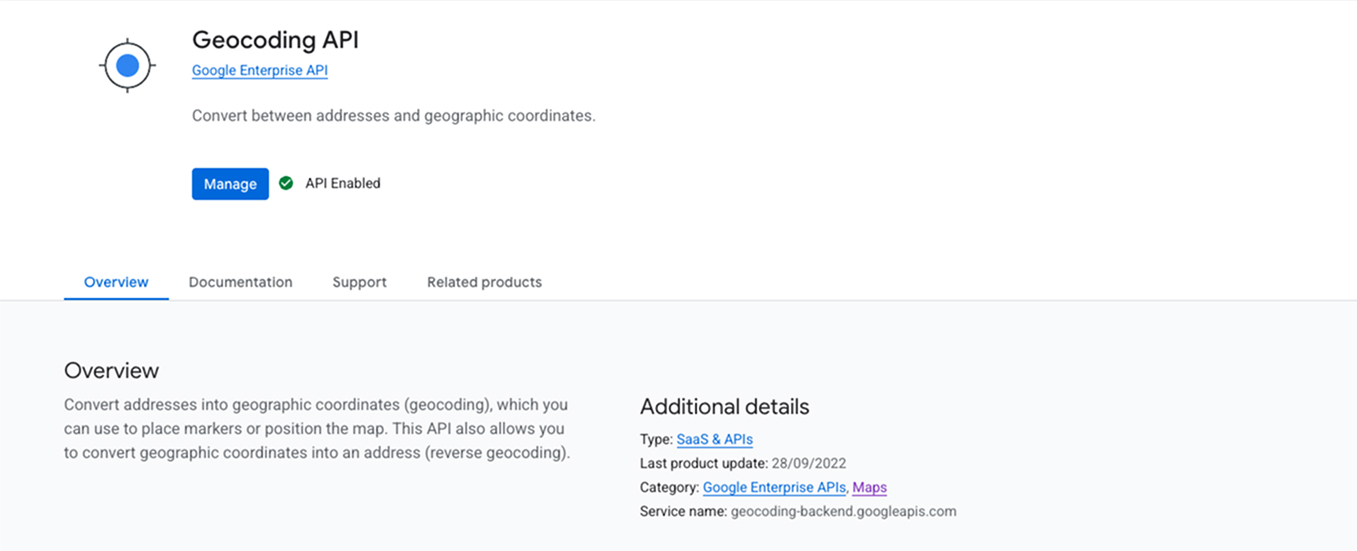The width and height of the screenshot is (1357, 551).
Task: Click the Category label in Additional details
Action: (x=669, y=487)
